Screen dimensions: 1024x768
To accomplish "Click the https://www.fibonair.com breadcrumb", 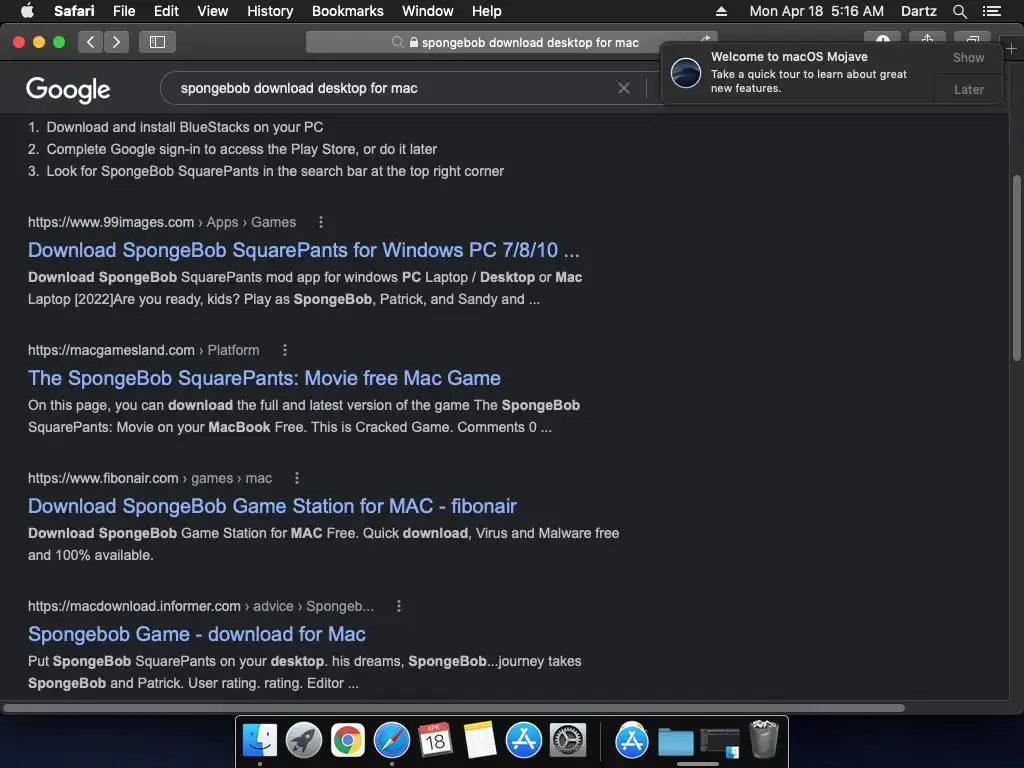I will coord(103,478).
